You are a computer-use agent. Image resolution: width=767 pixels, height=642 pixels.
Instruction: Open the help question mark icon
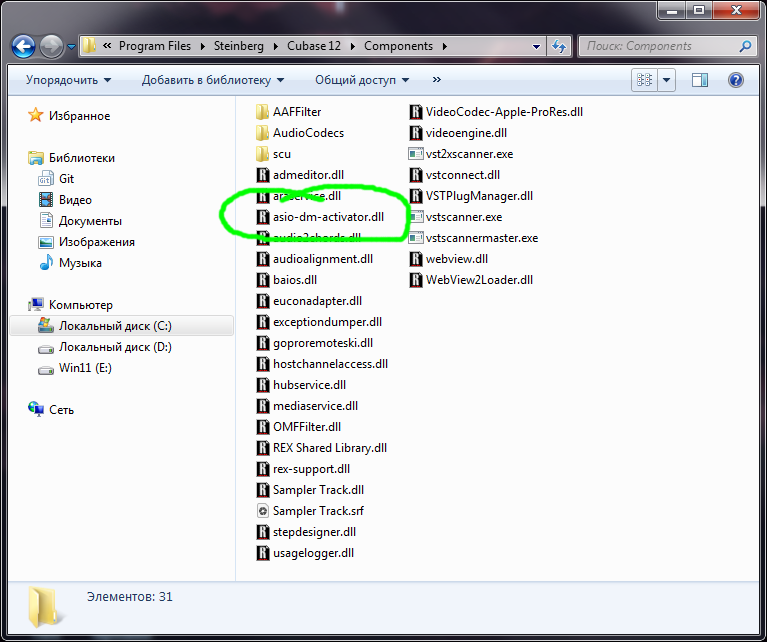(736, 80)
